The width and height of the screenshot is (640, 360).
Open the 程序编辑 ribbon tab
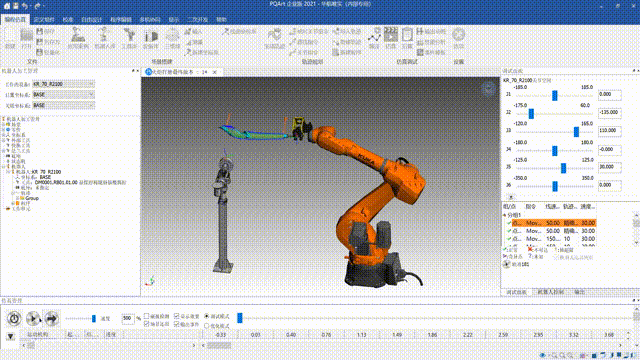(x=121, y=19)
